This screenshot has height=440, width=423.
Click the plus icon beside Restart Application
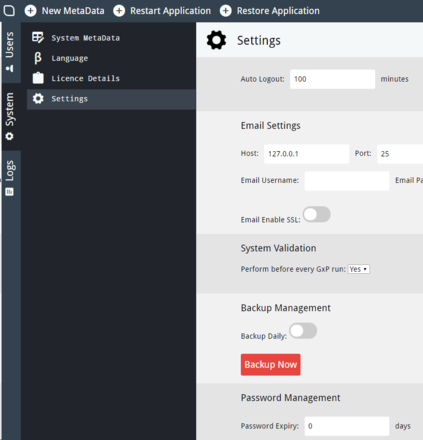coord(119,11)
